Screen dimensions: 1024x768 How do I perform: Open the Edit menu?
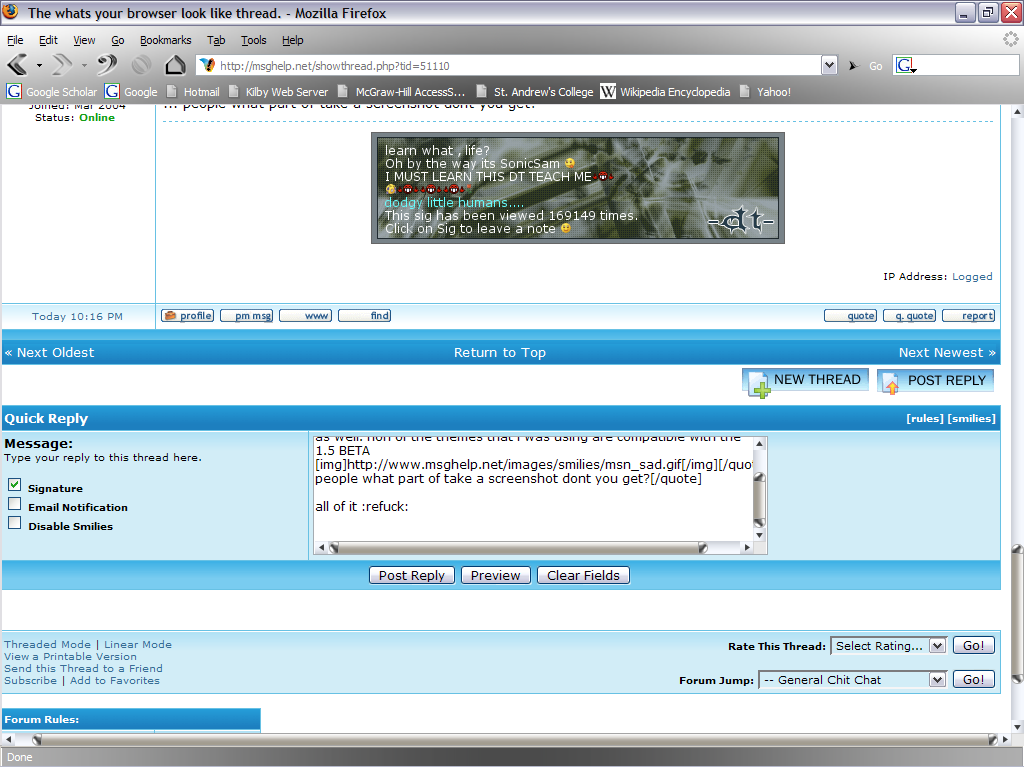click(x=48, y=40)
